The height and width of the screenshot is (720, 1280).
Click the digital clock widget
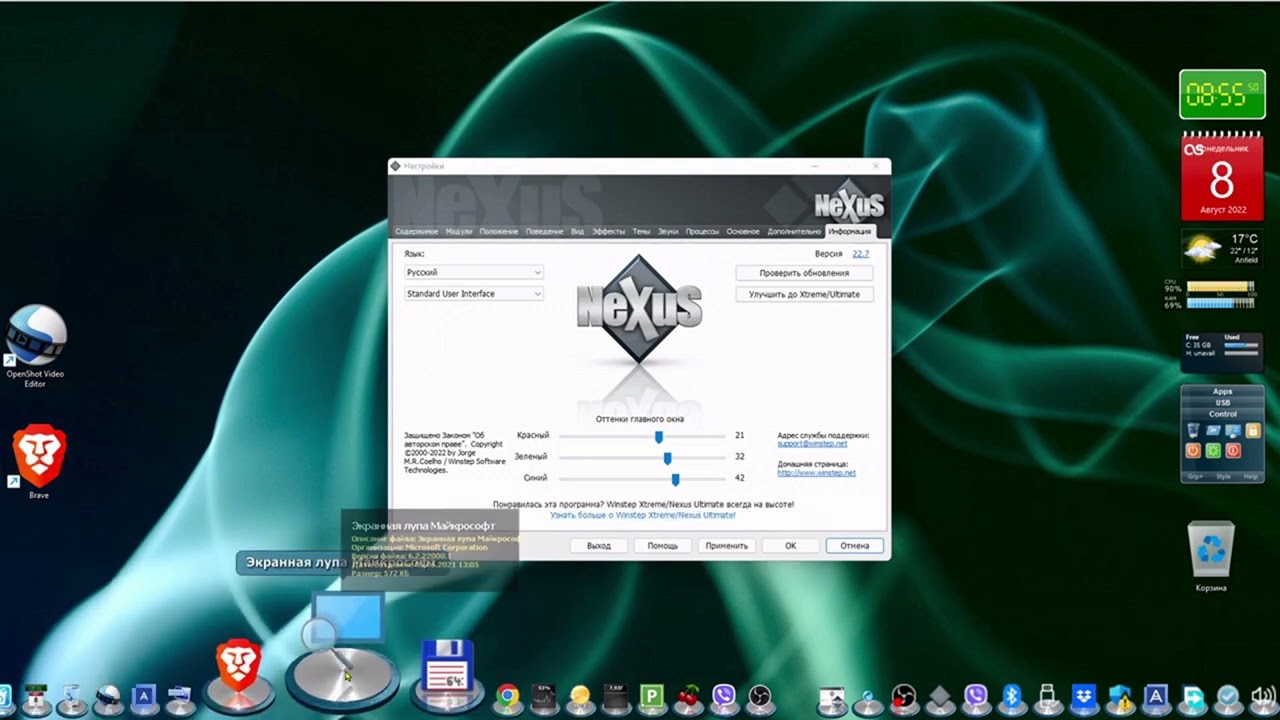click(x=1221, y=95)
